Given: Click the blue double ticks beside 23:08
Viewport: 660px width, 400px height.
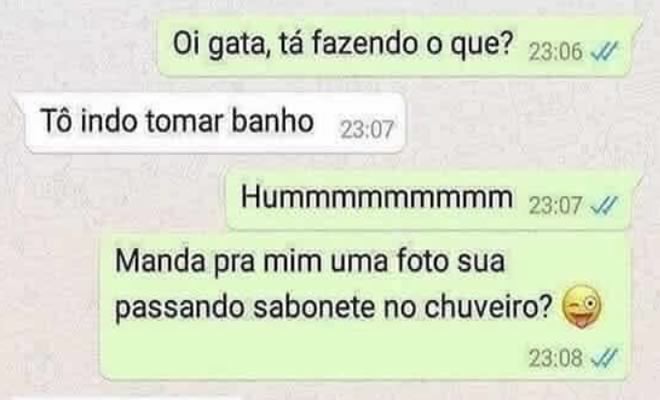Looking at the screenshot, I should click(604, 359).
